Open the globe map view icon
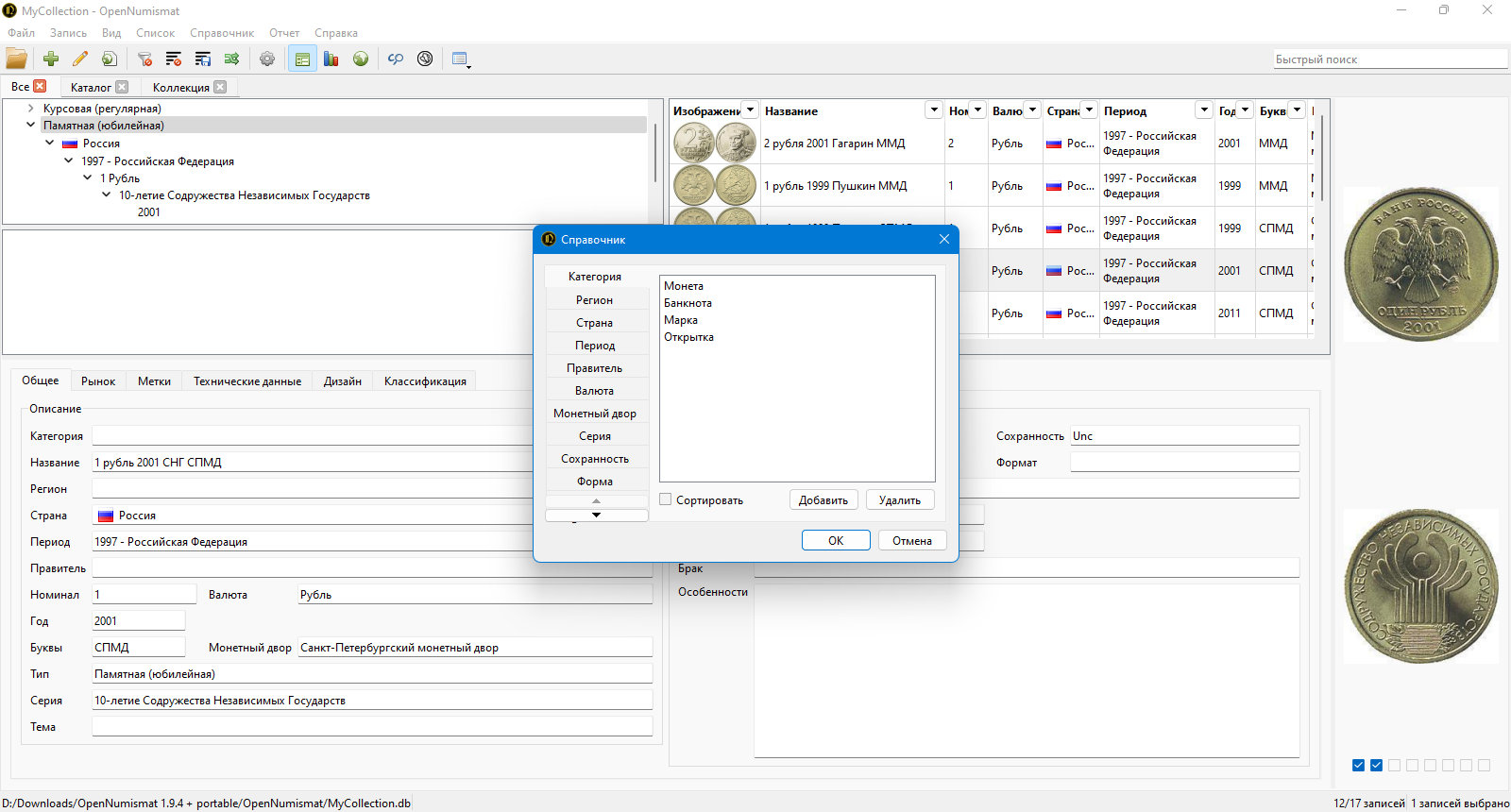 361,59
